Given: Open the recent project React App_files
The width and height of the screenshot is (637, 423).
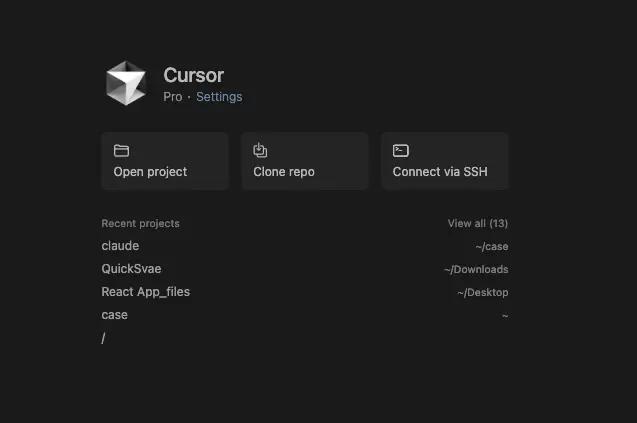Looking at the screenshot, I should pos(145,292).
